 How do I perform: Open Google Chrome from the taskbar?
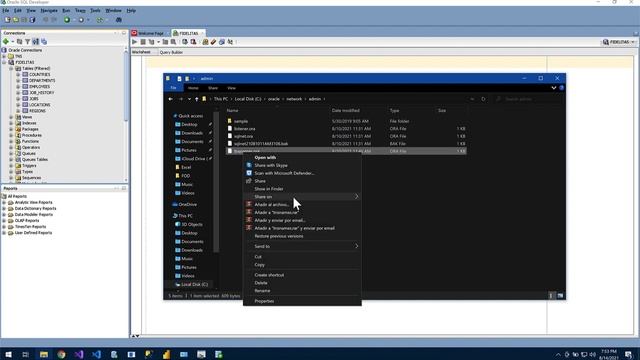pyautogui.click(x=61, y=354)
